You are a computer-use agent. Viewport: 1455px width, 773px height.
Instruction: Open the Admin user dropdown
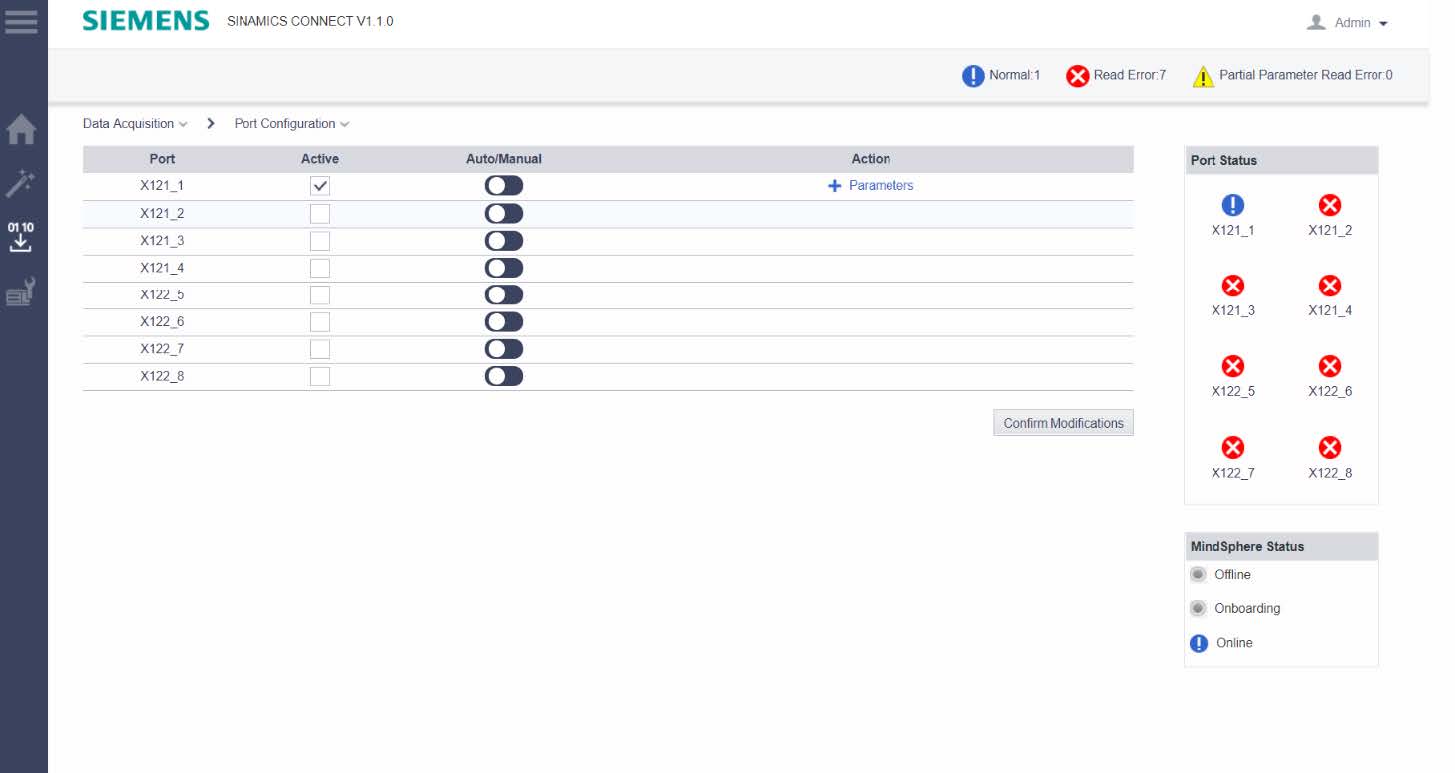point(1348,23)
